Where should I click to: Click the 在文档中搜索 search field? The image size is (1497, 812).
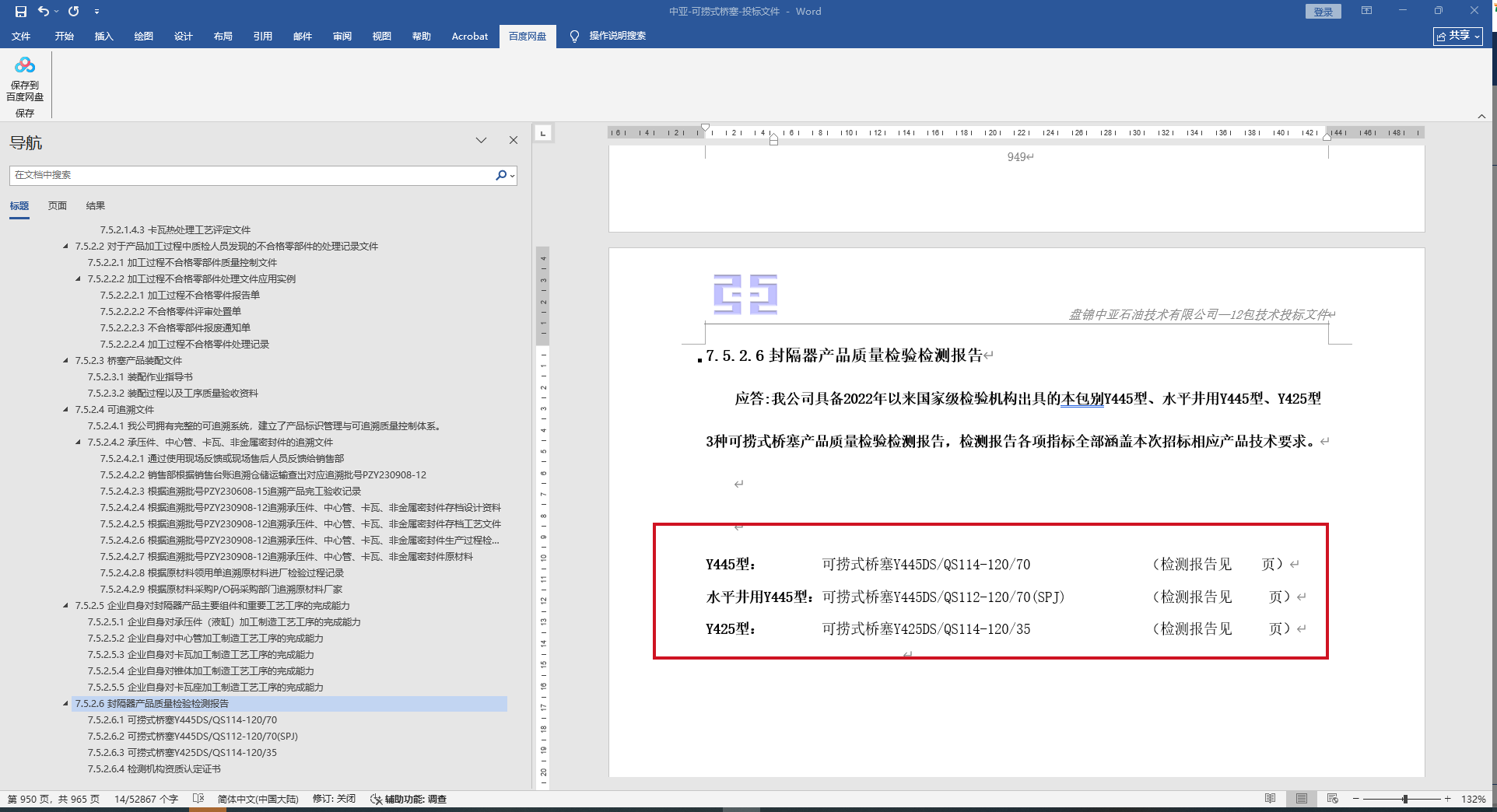(x=251, y=175)
